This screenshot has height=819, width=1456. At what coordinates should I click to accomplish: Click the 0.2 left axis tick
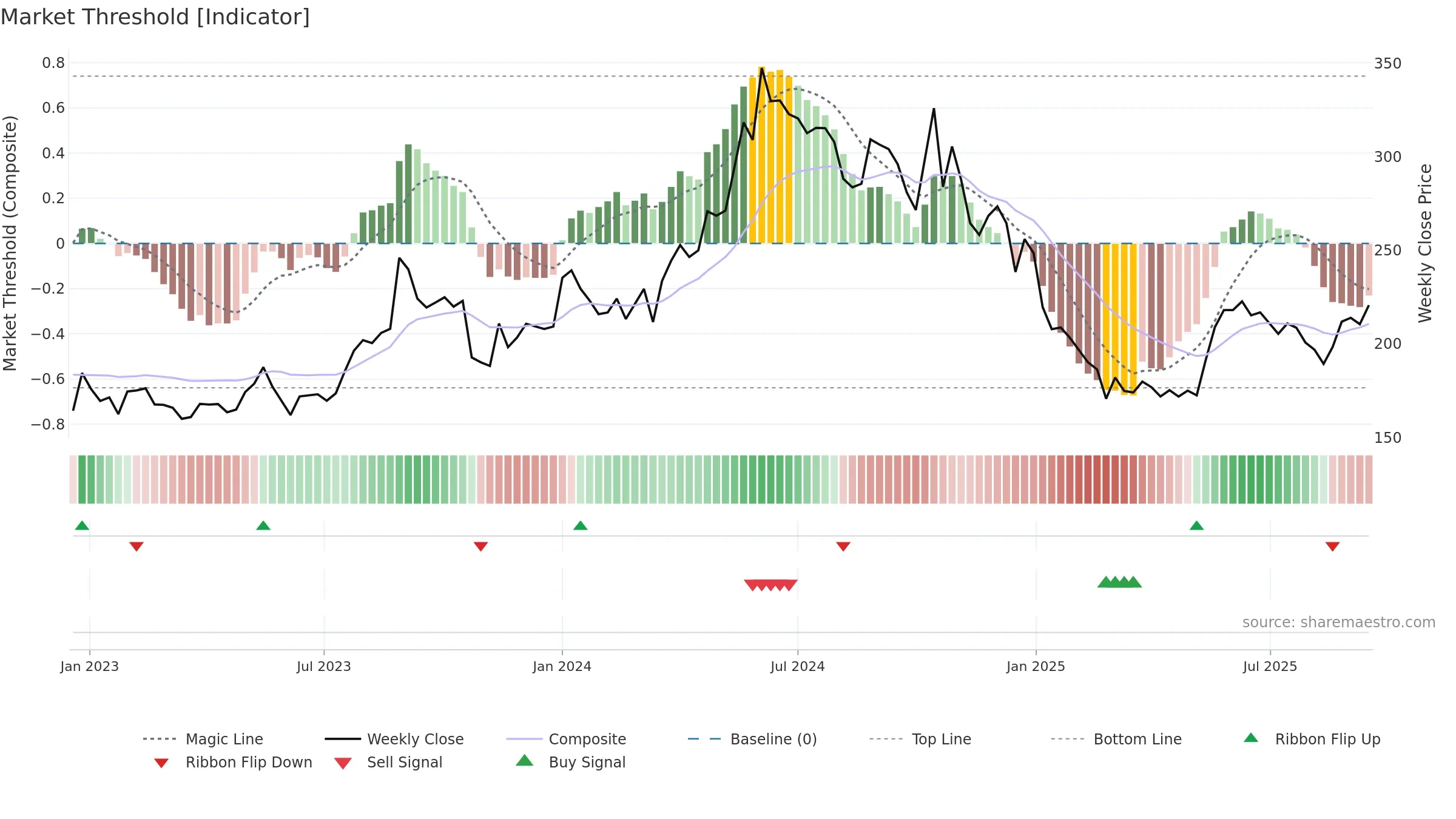[x=53, y=198]
